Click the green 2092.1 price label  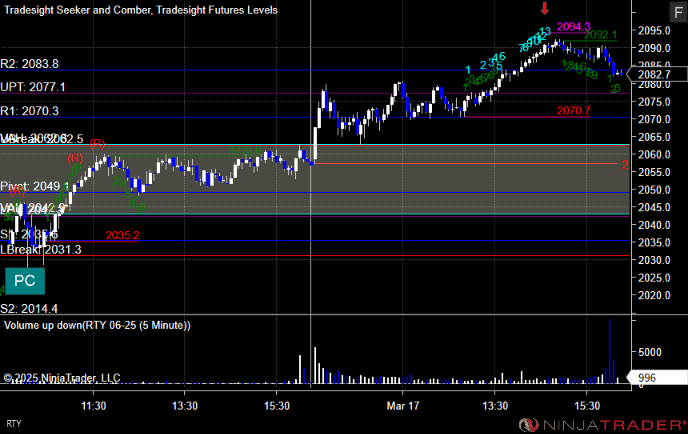[601, 35]
